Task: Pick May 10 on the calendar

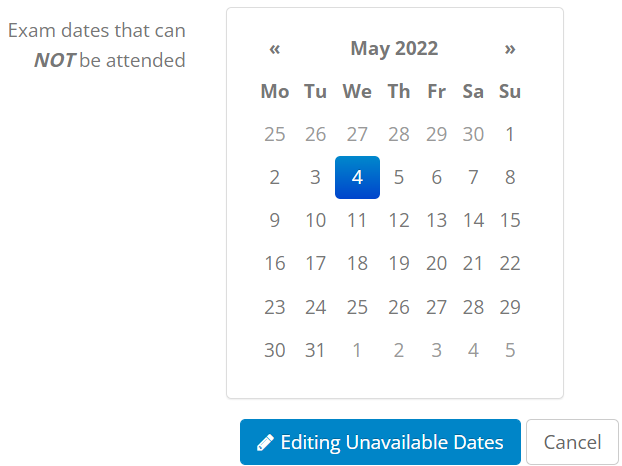Action: click(315, 221)
